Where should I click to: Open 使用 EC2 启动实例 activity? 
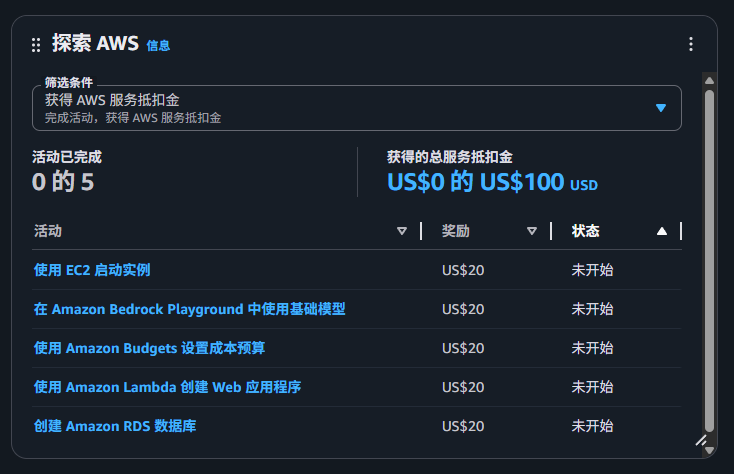click(x=92, y=270)
